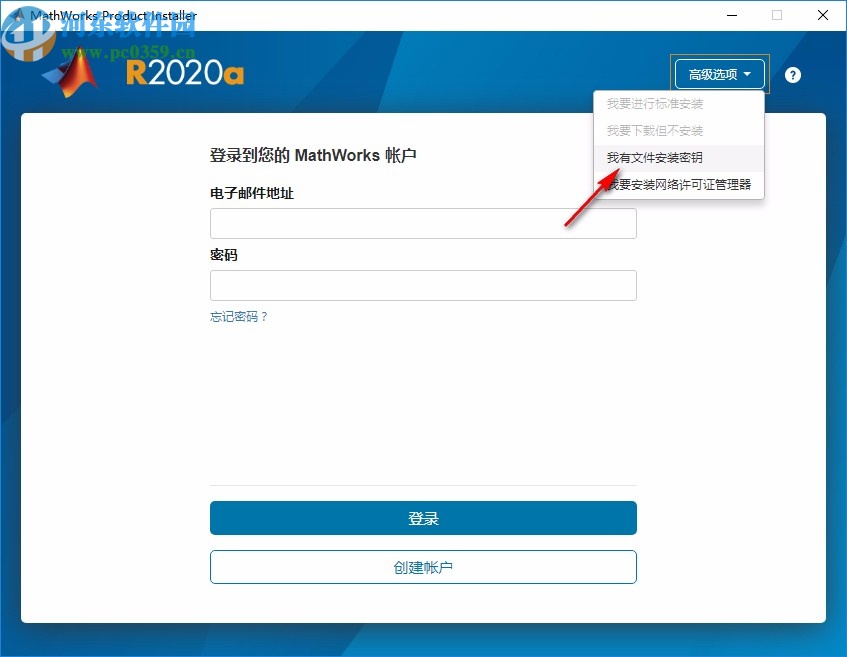The height and width of the screenshot is (657, 847).
Task: Click the grayed 我要下载但不安装 entry
Action: coord(656,131)
